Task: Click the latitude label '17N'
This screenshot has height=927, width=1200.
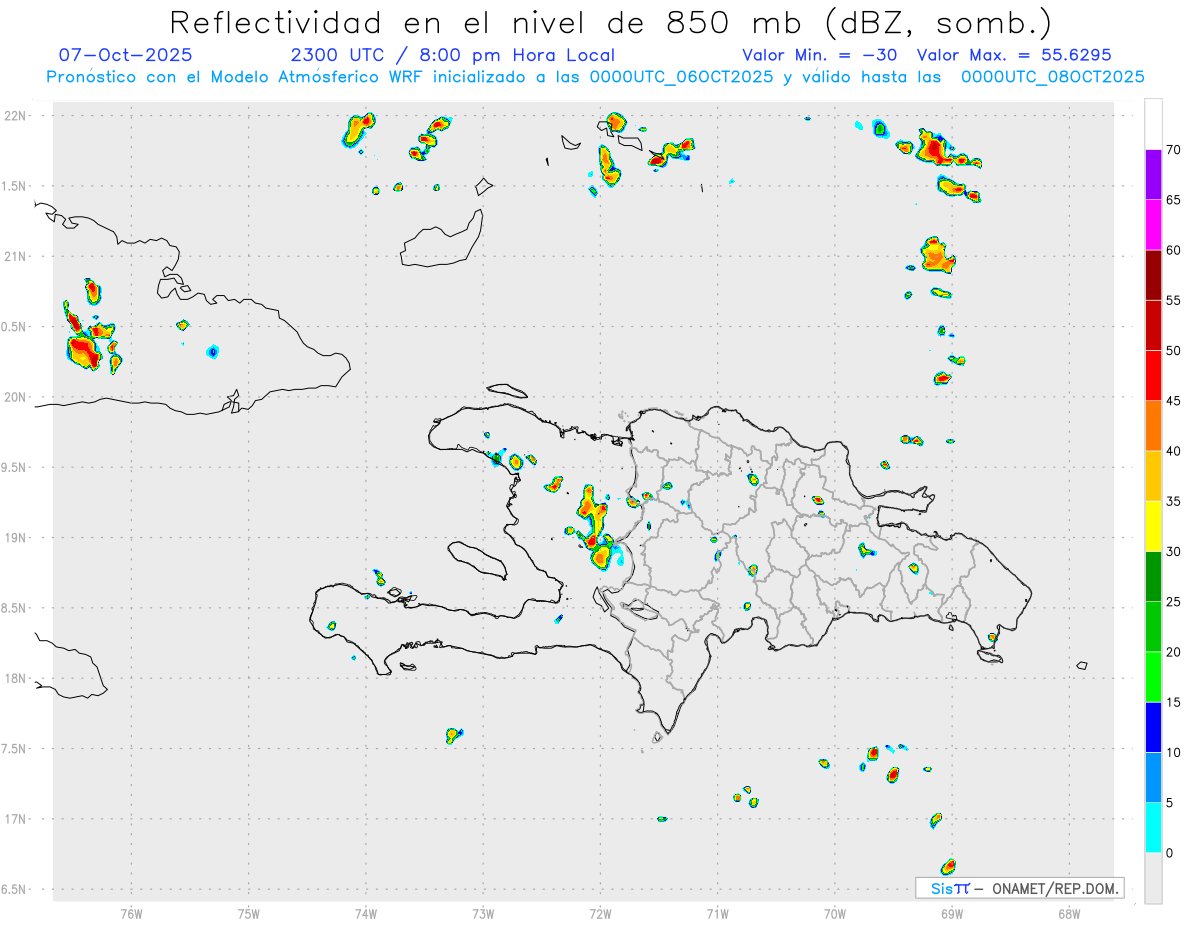Action: point(16,819)
